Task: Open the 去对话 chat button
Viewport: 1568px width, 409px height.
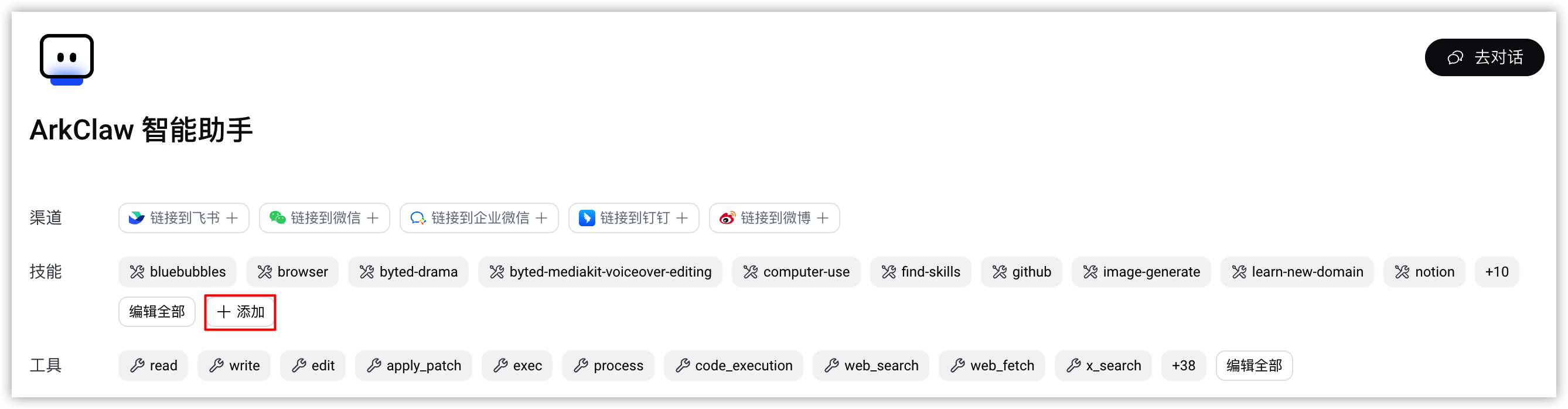Action: [1484, 57]
